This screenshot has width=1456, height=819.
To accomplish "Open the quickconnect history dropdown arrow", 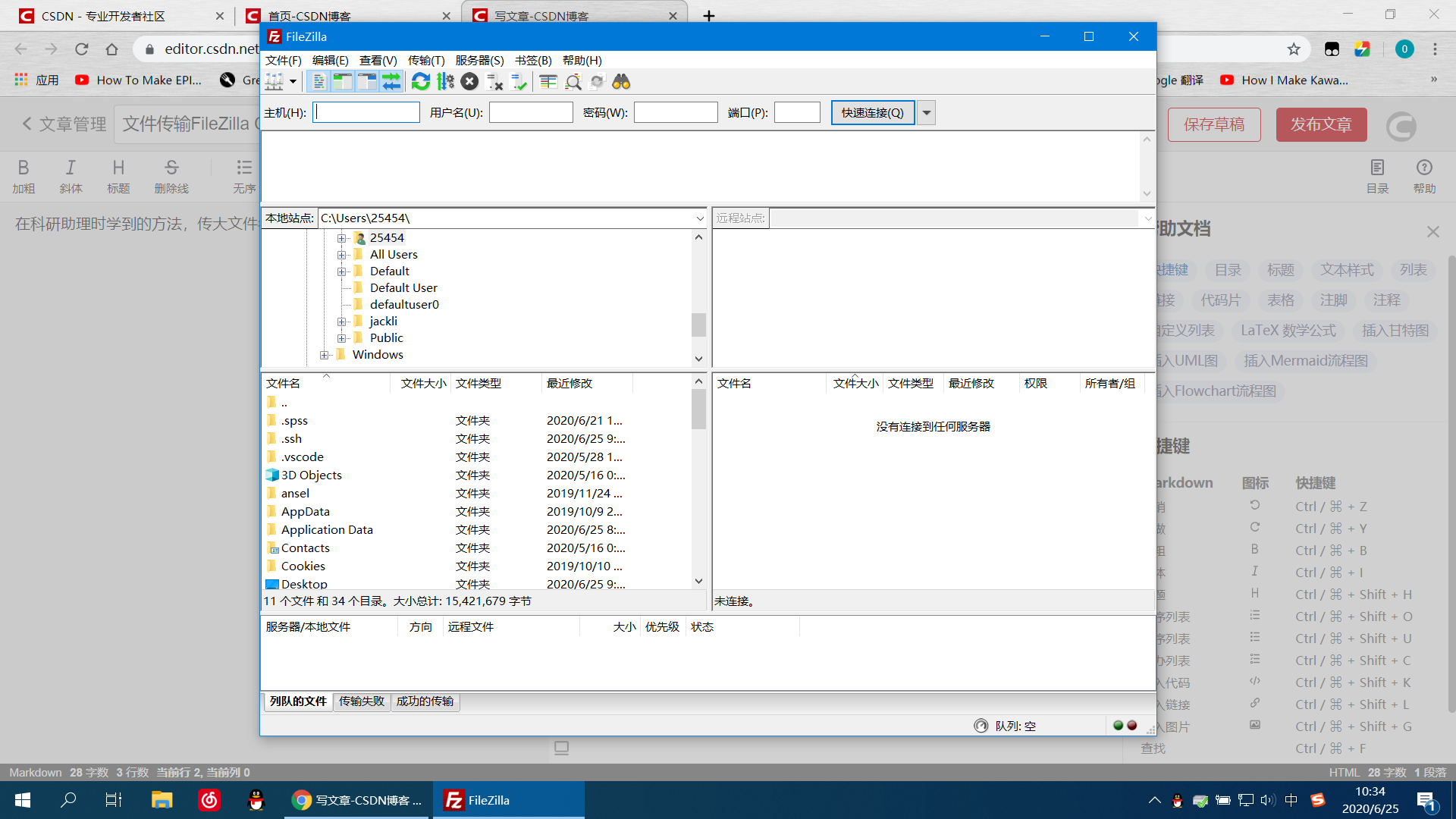I will coord(926,112).
